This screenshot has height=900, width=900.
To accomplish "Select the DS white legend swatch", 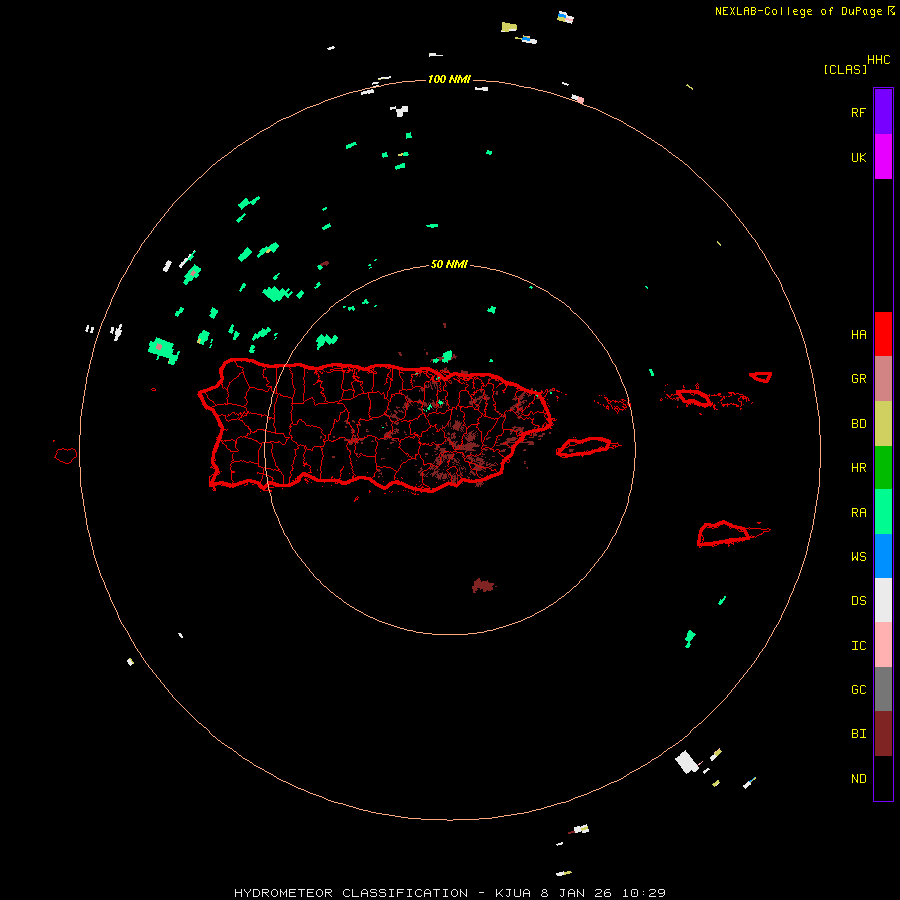I will click(x=883, y=600).
